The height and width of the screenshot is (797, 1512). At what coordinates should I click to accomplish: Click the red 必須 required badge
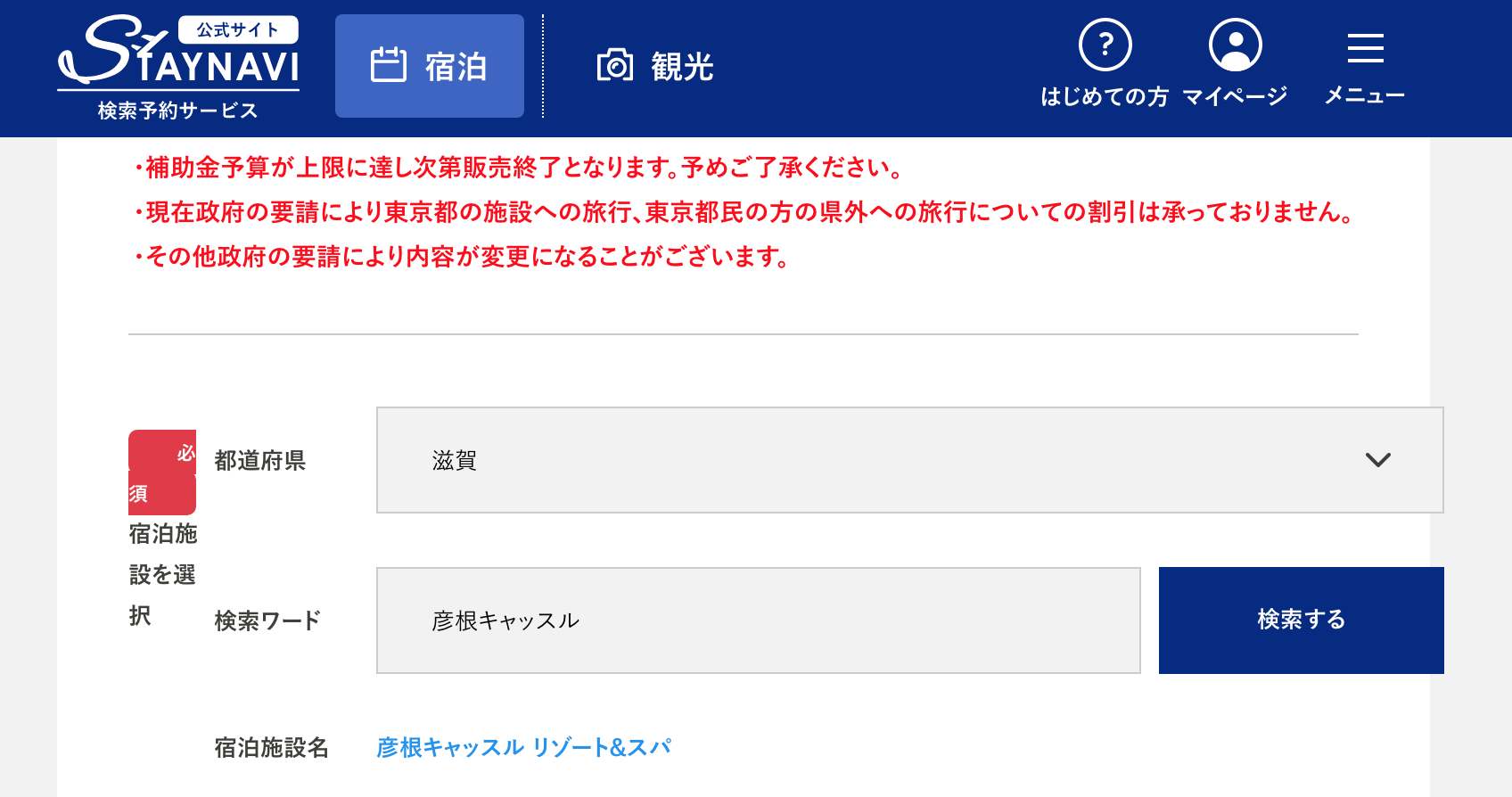point(162,472)
